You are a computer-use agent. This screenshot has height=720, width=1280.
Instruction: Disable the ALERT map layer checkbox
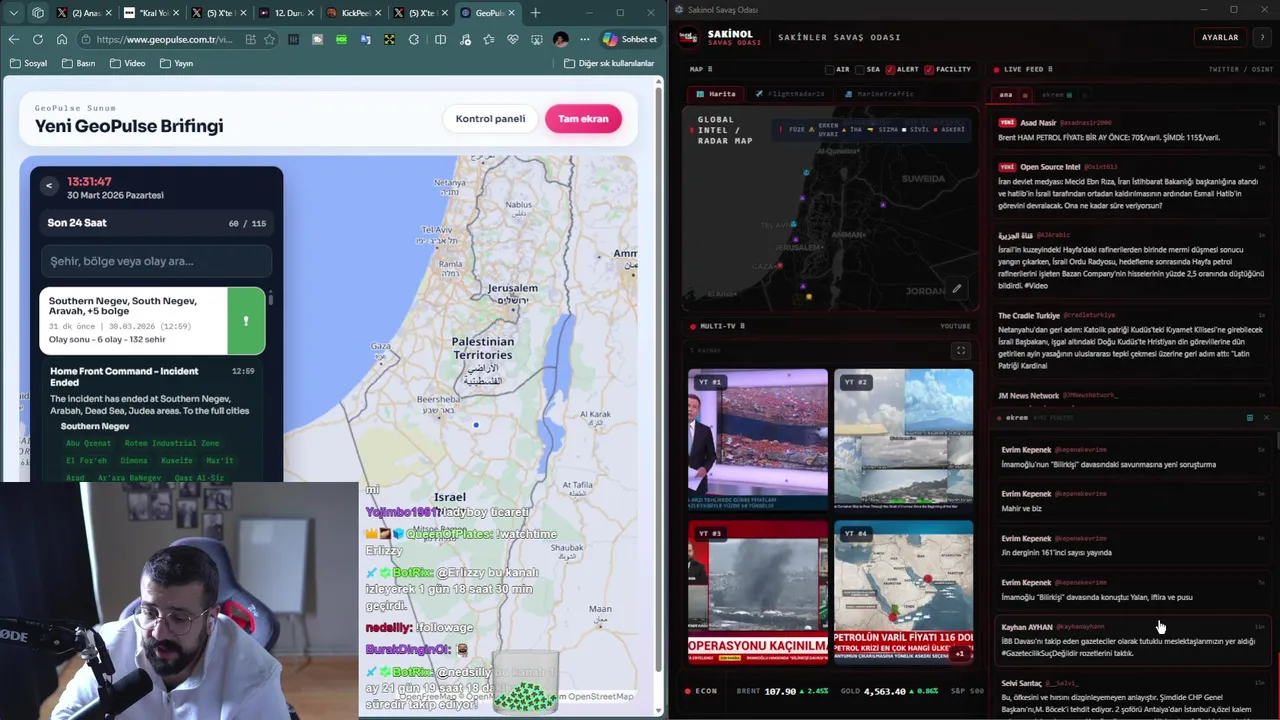pos(890,70)
